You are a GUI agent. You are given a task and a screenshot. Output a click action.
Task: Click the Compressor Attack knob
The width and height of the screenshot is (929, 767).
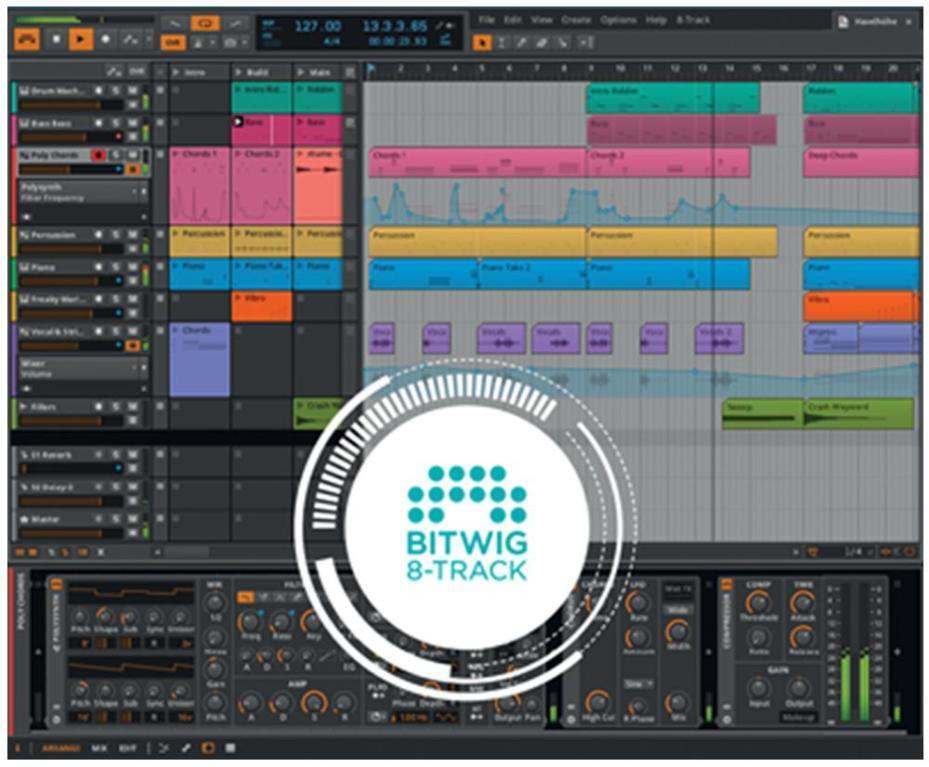pyautogui.click(x=802, y=603)
